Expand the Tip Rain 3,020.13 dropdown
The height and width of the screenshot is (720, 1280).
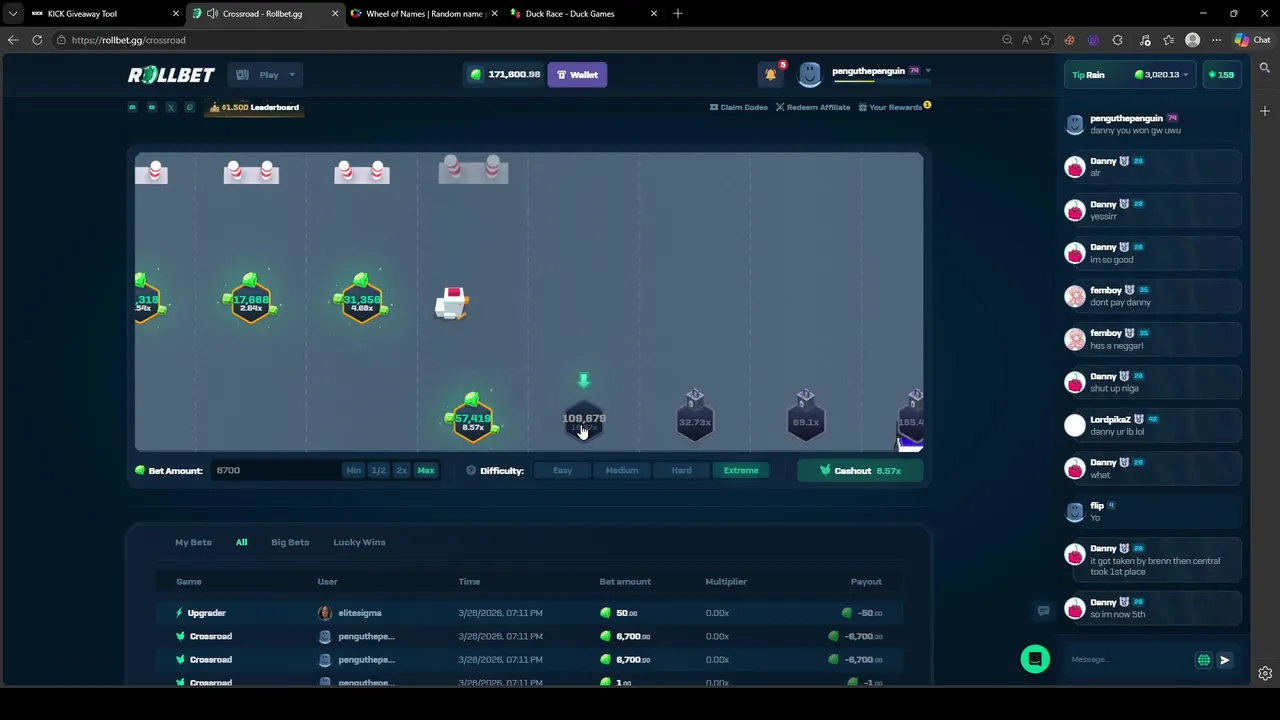1163,75
